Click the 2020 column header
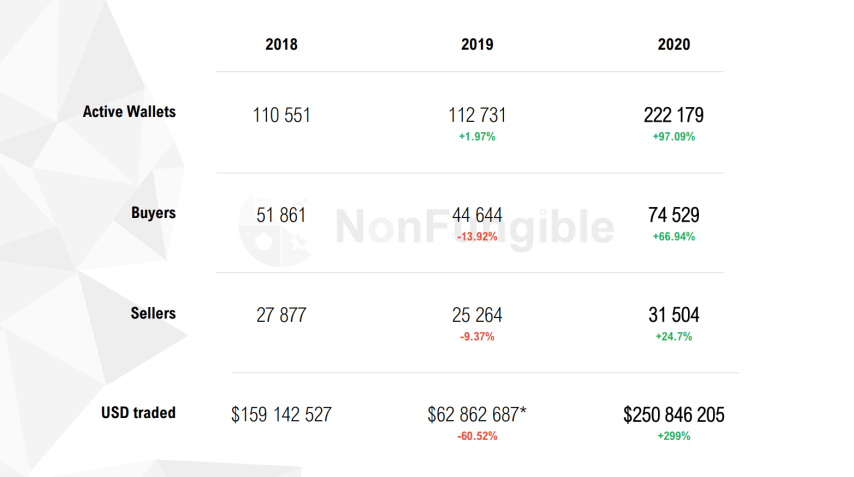Image resolution: width=854 pixels, height=477 pixels. click(x=674, y=45)
